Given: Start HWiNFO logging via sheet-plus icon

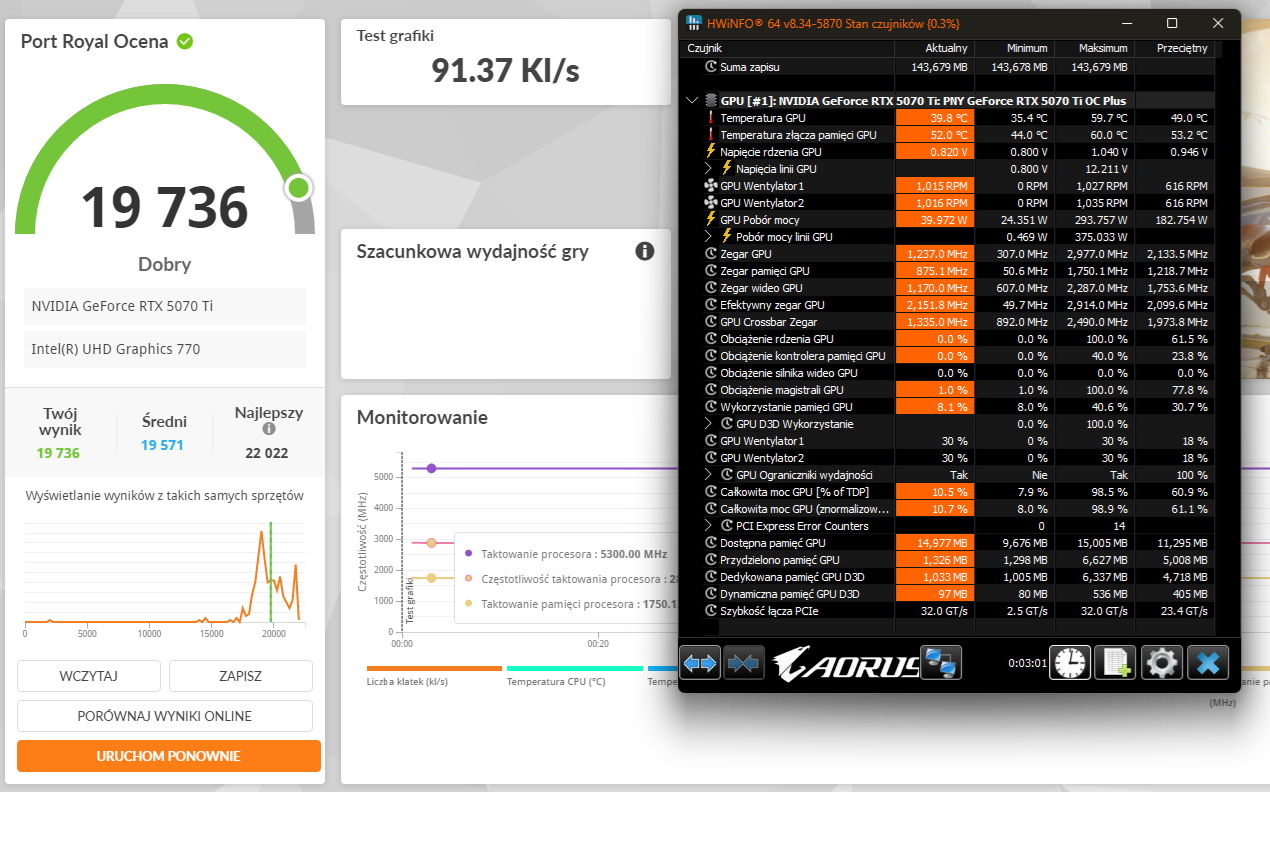Looking at the screenshot, I should tap(1116, 662).
